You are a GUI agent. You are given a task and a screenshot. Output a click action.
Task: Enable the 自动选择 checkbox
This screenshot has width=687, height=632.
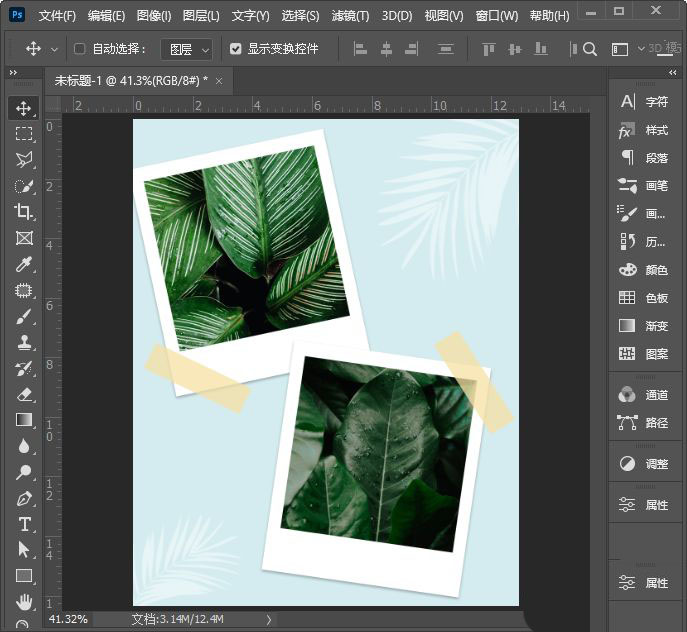click(80, 49)
